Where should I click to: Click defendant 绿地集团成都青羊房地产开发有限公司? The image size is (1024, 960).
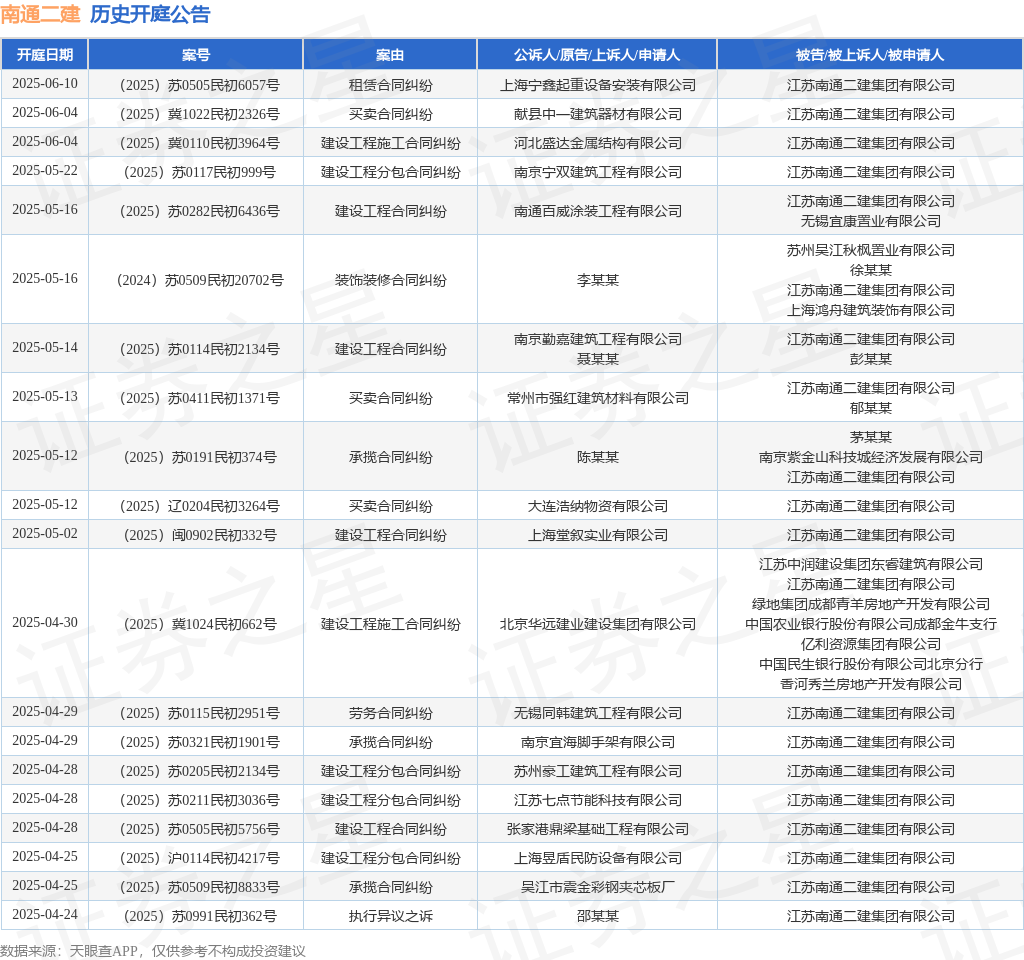click(x=871, y=604)
